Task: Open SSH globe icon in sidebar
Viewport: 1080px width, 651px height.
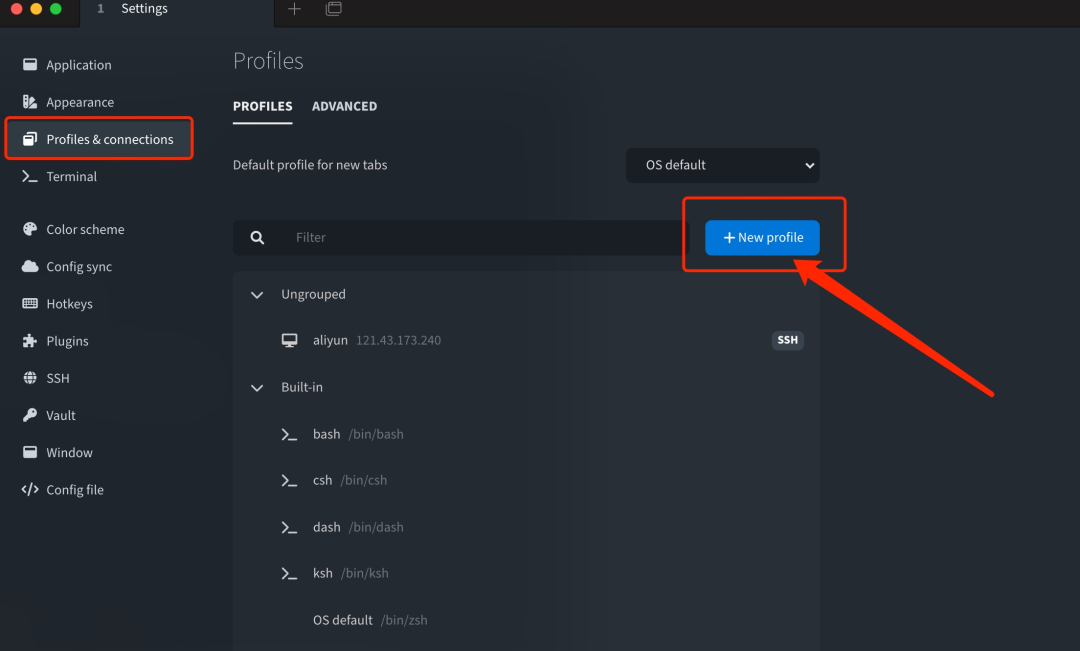Action: click(30, 378)
